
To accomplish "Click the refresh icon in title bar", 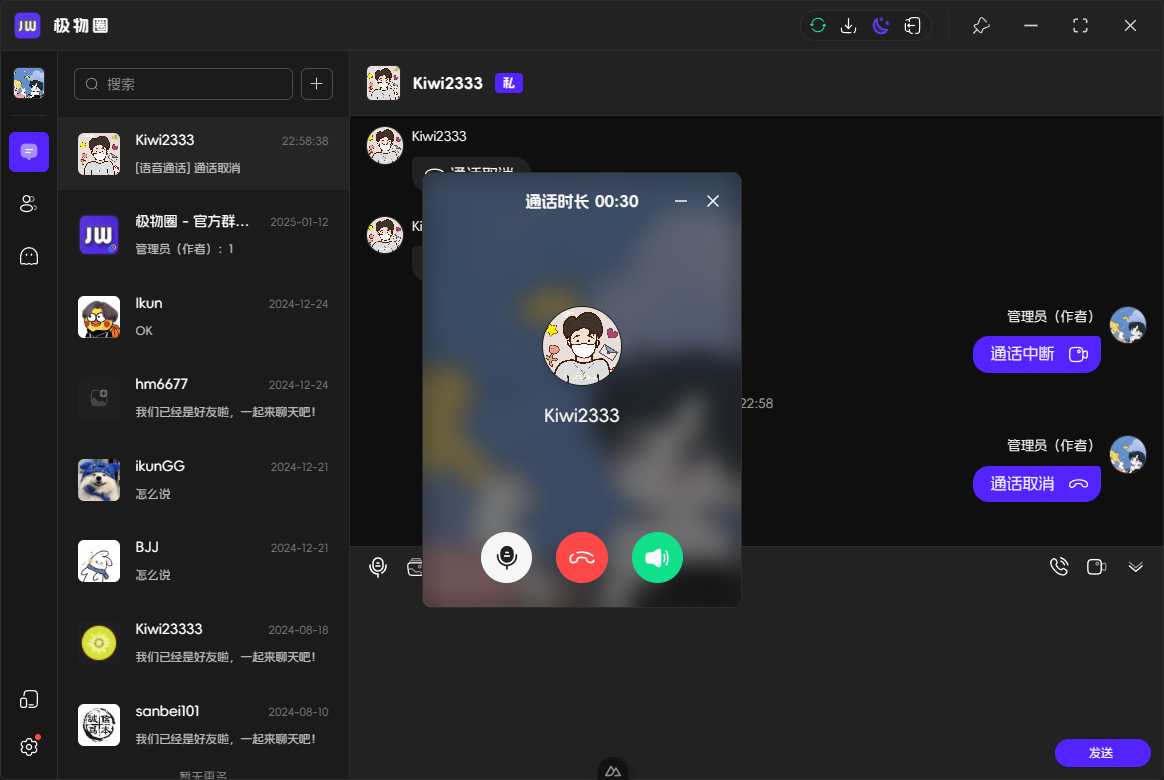I will tap(817, 26).
